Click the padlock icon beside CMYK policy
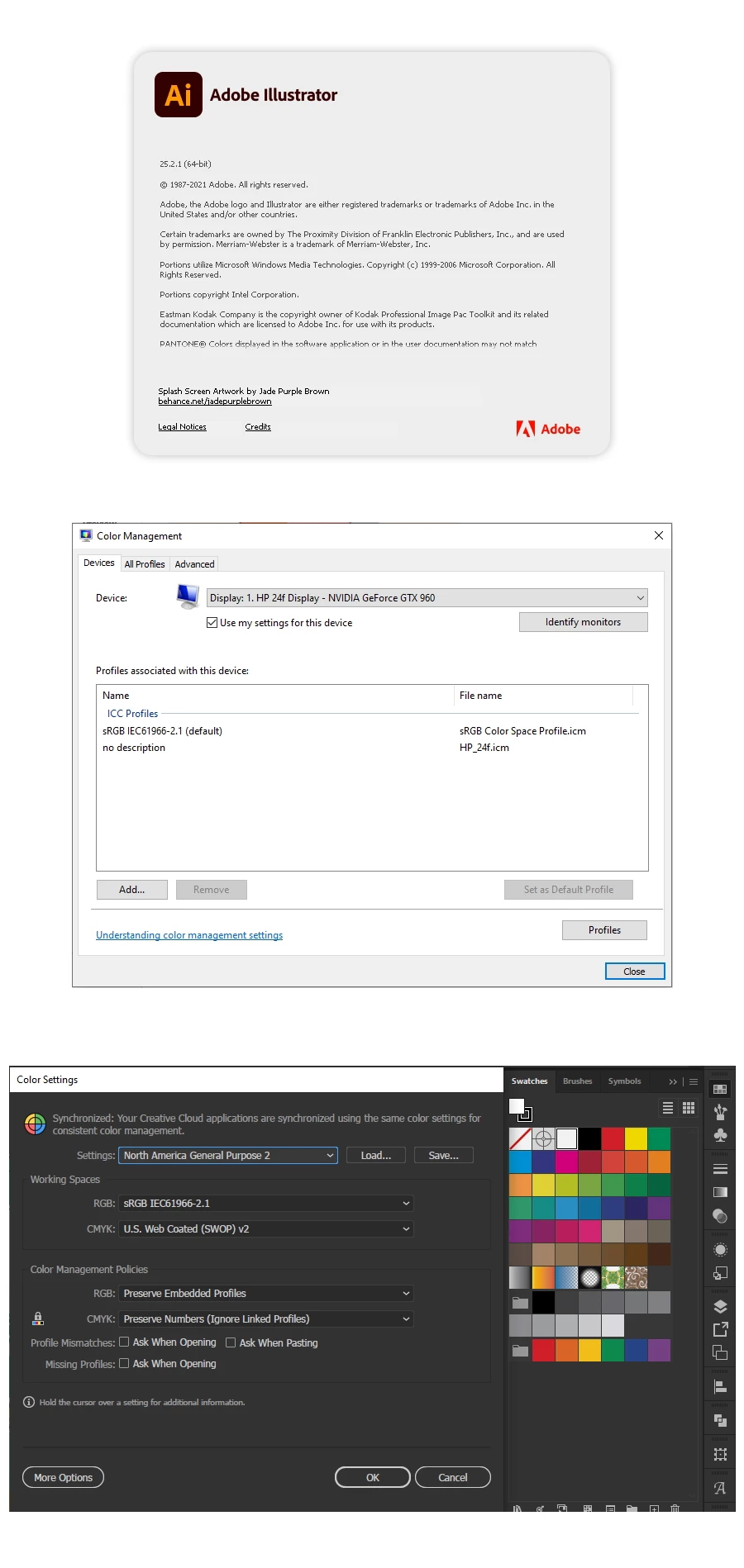 coord(38,1319)
